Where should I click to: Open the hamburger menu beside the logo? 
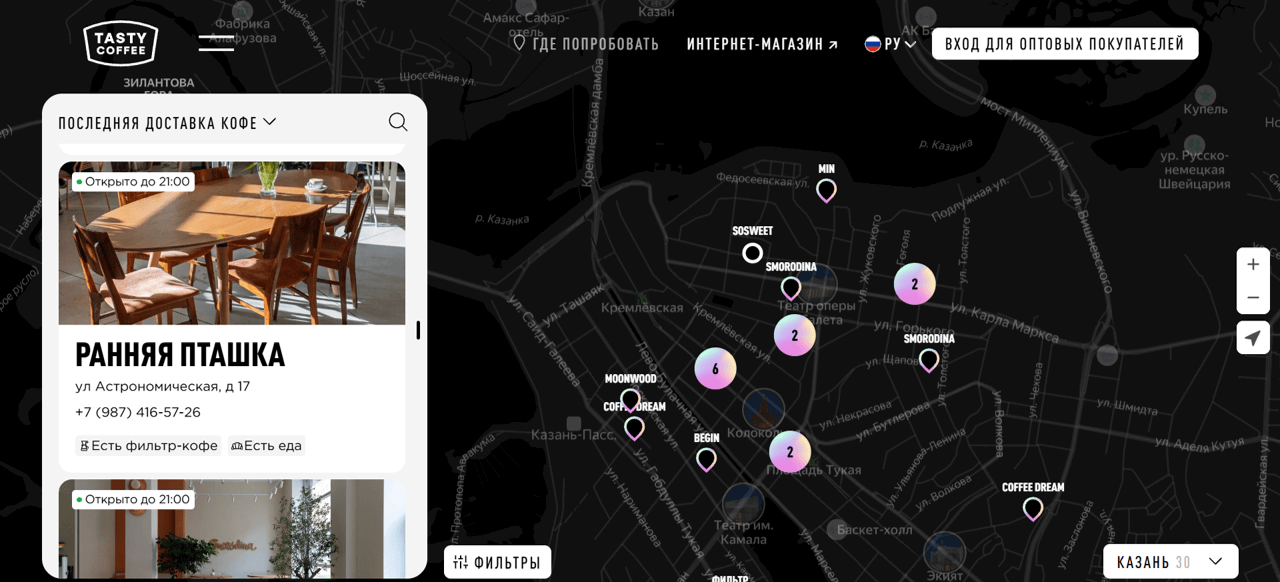[x=216, y=43]
